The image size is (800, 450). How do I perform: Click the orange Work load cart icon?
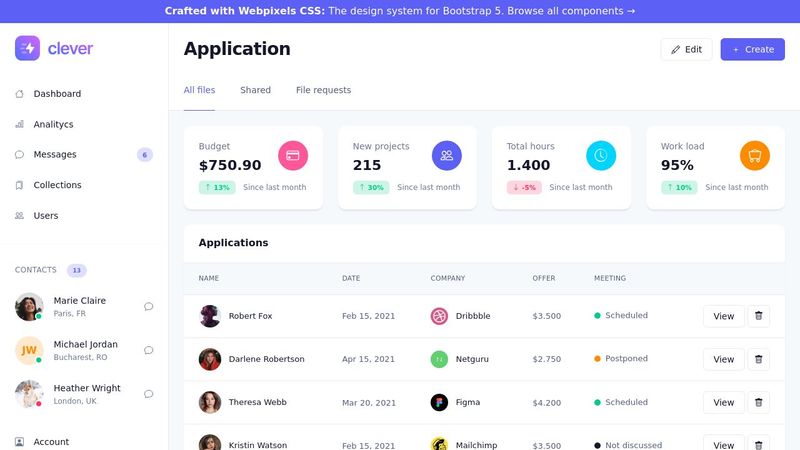(755, 155)
